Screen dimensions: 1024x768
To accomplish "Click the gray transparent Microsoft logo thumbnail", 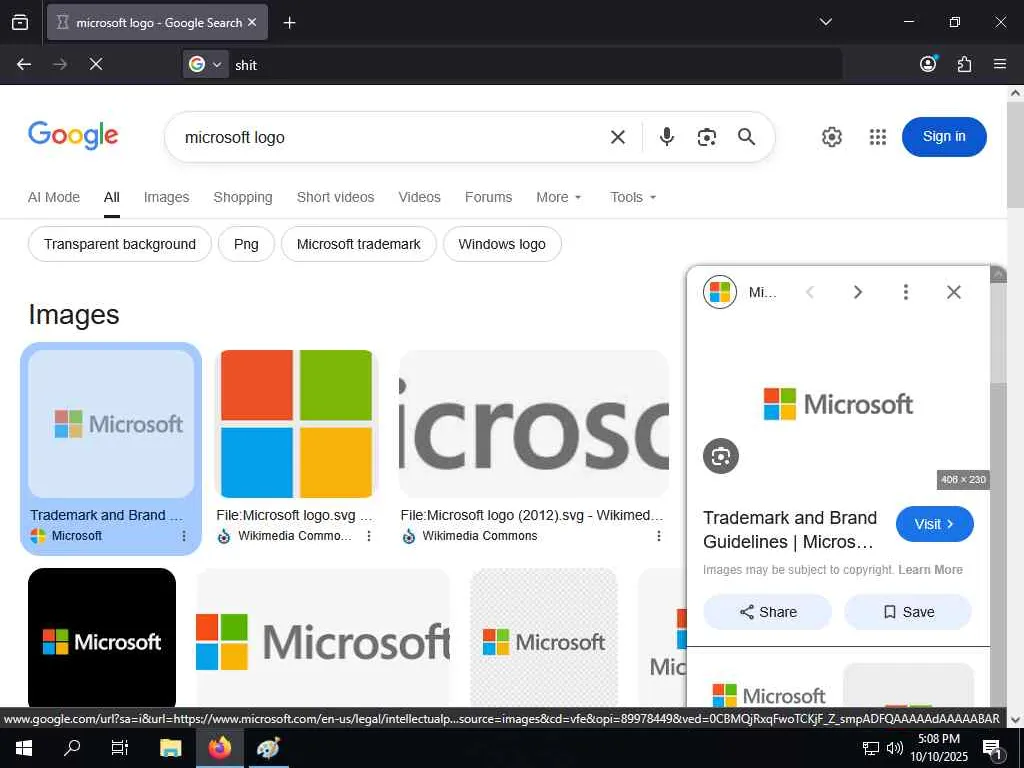I will (x=543, y=637).
